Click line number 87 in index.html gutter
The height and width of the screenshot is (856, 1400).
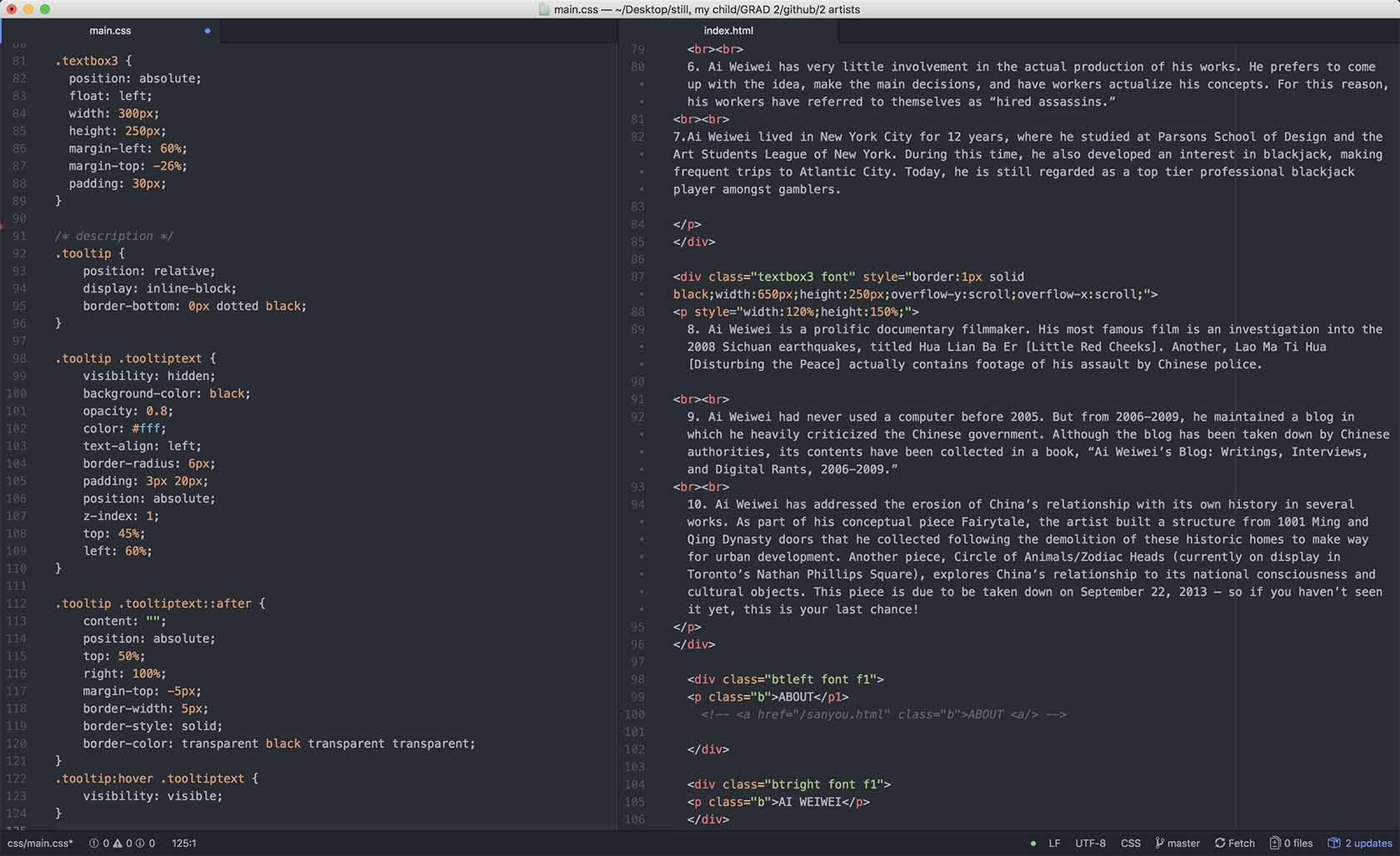tap(637, 277)
